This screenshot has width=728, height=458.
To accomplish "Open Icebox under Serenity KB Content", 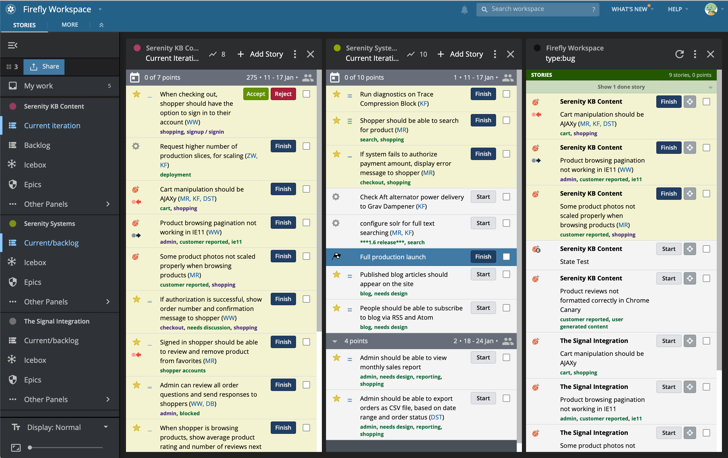I will click(35, 165).
